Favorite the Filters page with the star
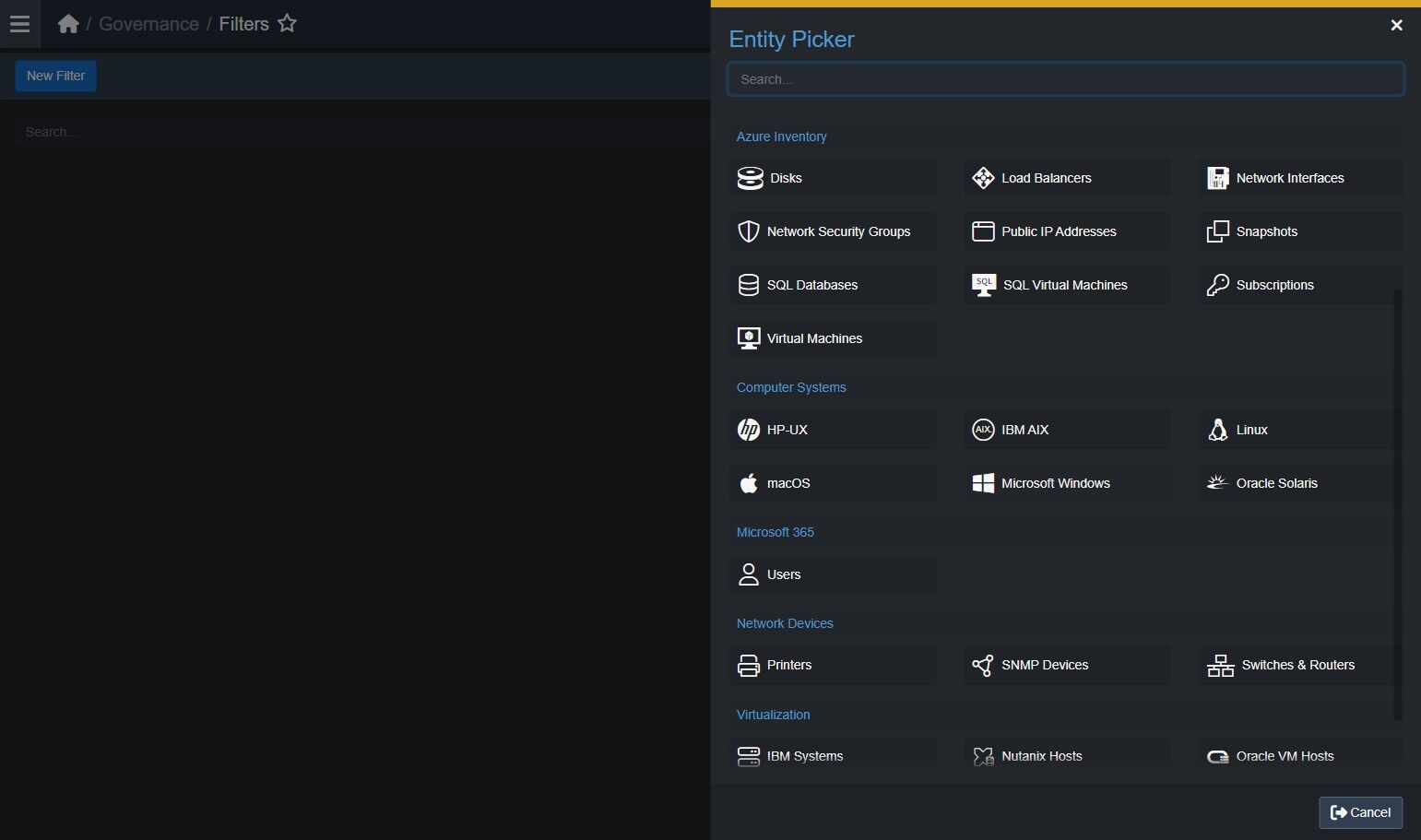The image size is (1421, 840). pos(287,23)
